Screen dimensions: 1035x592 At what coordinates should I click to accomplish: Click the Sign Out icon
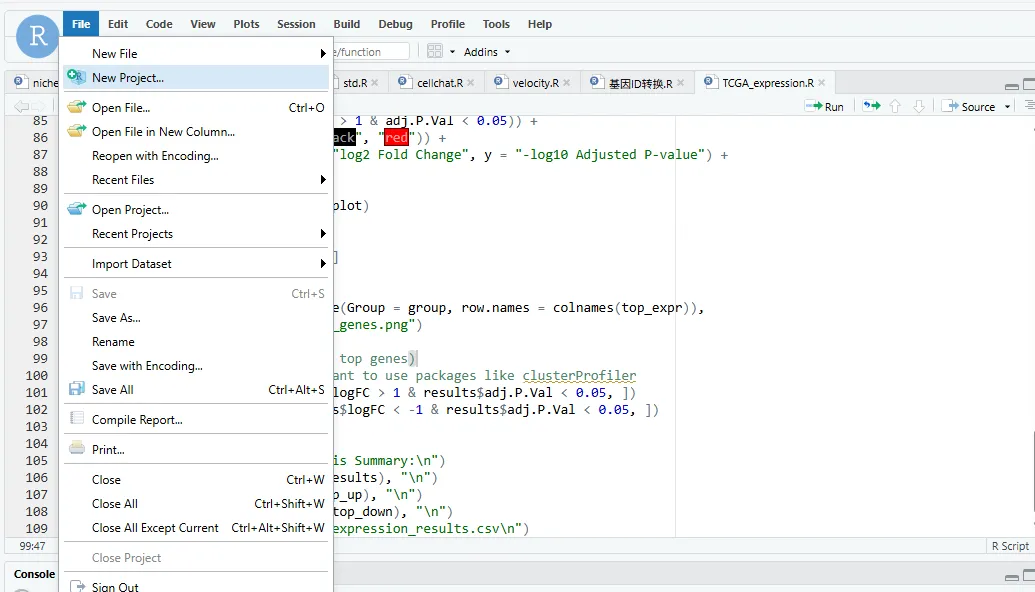tap(77, 586)
